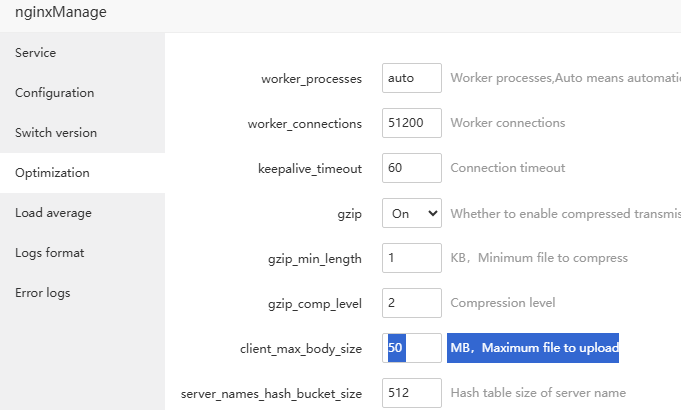Open the Switch version menu item
Image resolution: width=681 pixels, height=410 pixels.
pos(56,133)
